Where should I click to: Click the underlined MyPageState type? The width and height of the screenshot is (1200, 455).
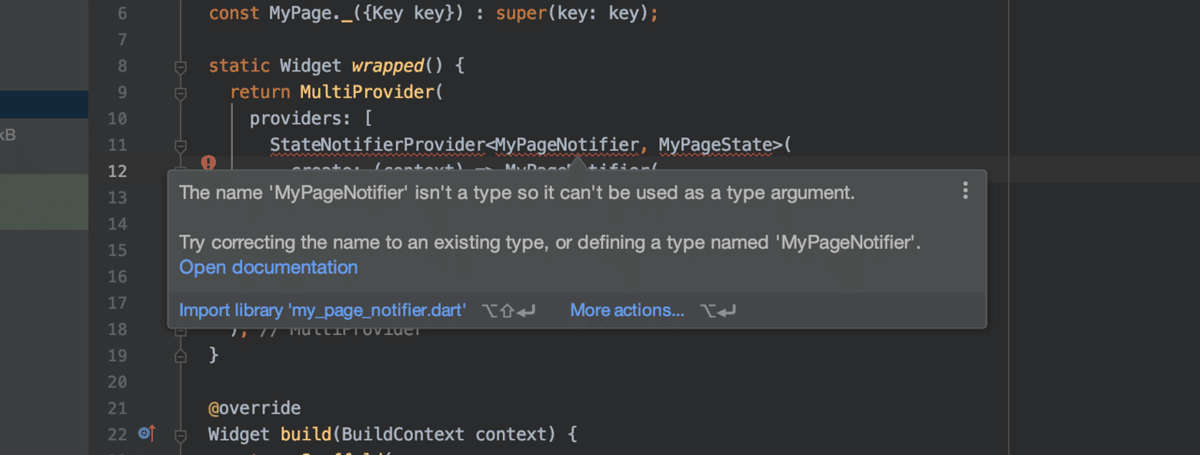(714, 145)
